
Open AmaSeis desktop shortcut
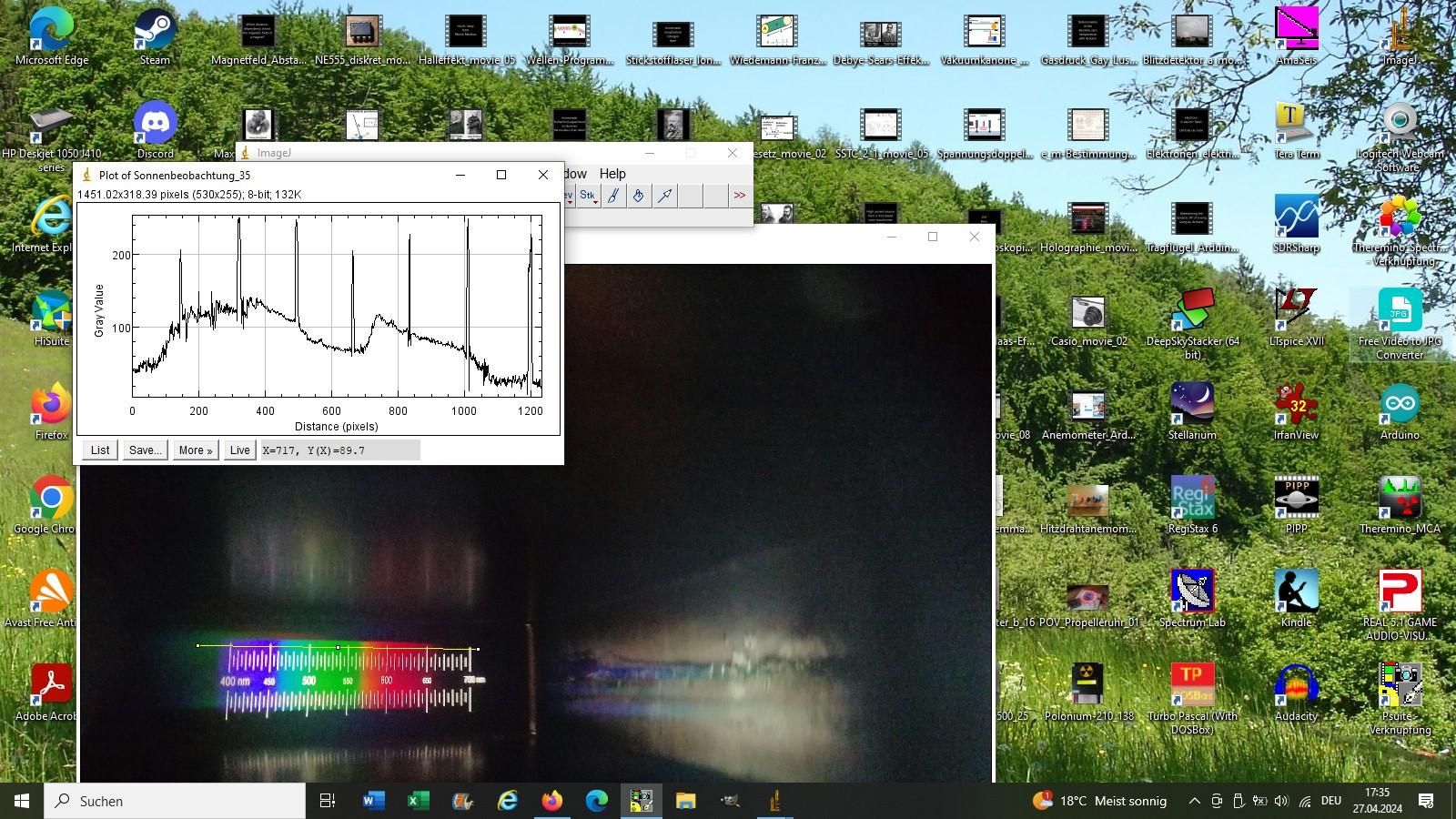coord(1296,37)
